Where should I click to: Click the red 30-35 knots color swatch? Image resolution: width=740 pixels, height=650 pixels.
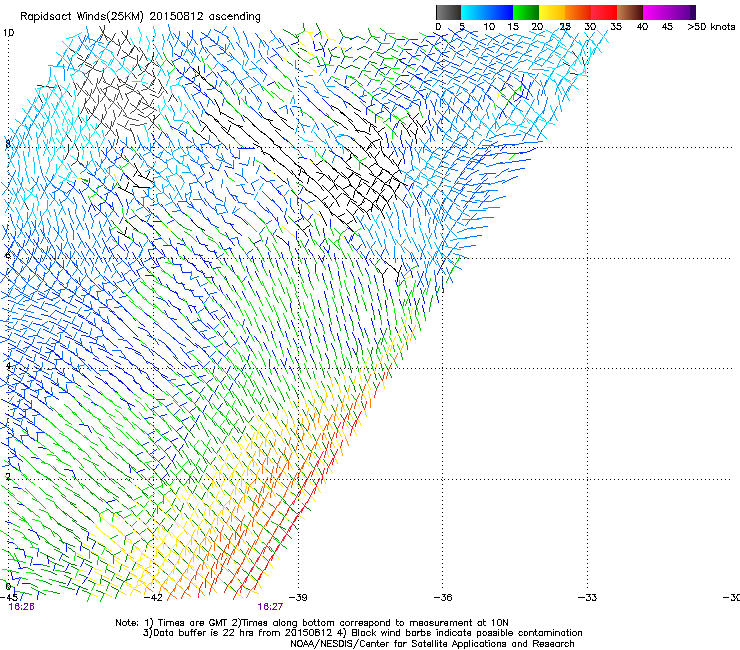tap(604, 12)
